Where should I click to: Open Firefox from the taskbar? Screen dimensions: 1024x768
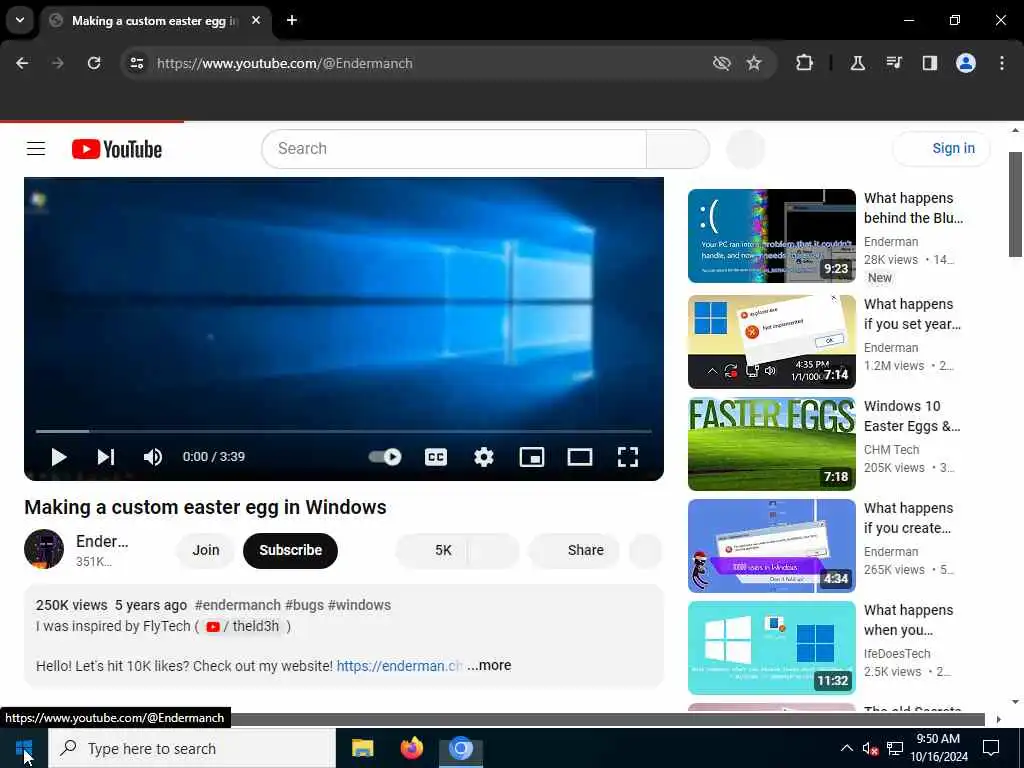(411, 748)
